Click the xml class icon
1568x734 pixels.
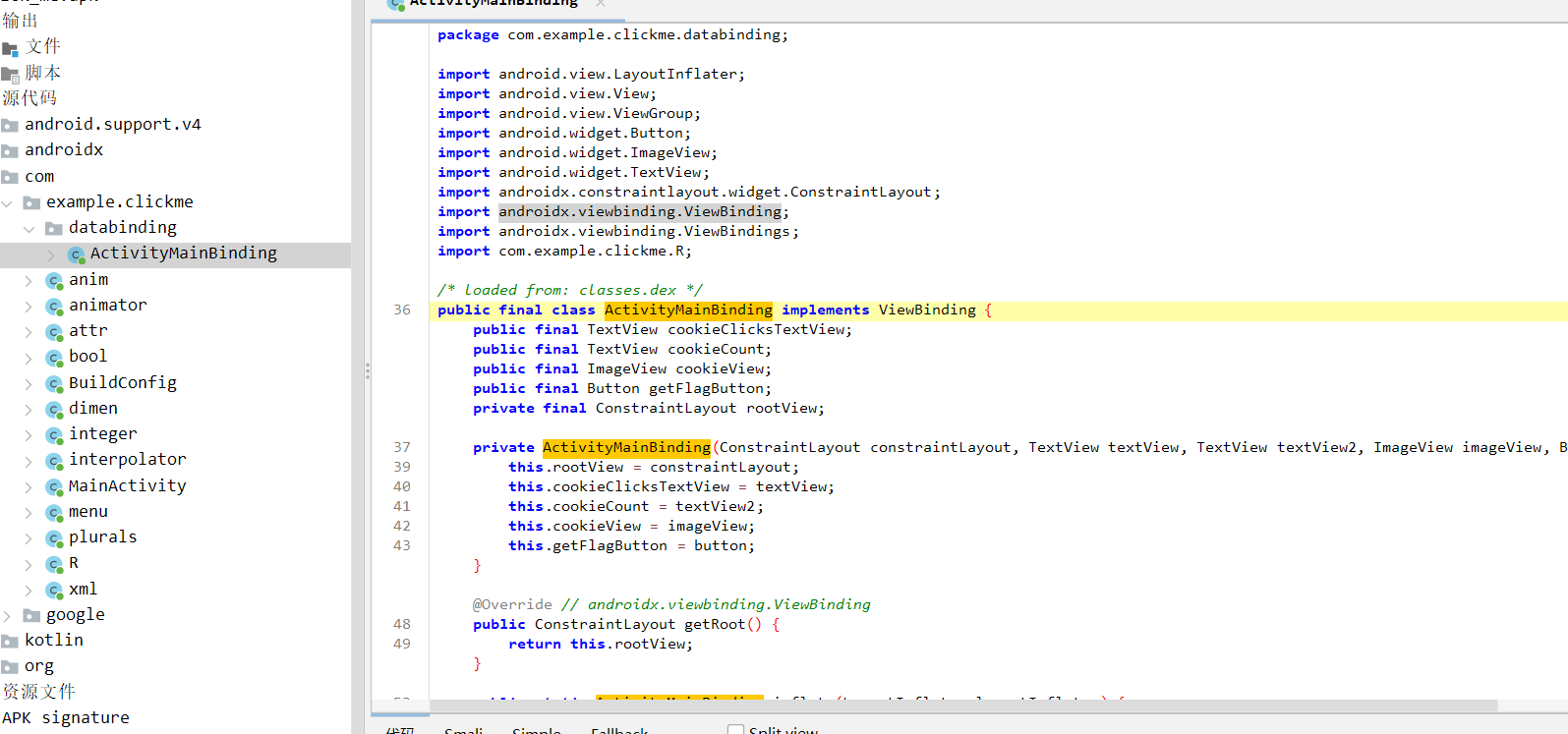(54, 590)
